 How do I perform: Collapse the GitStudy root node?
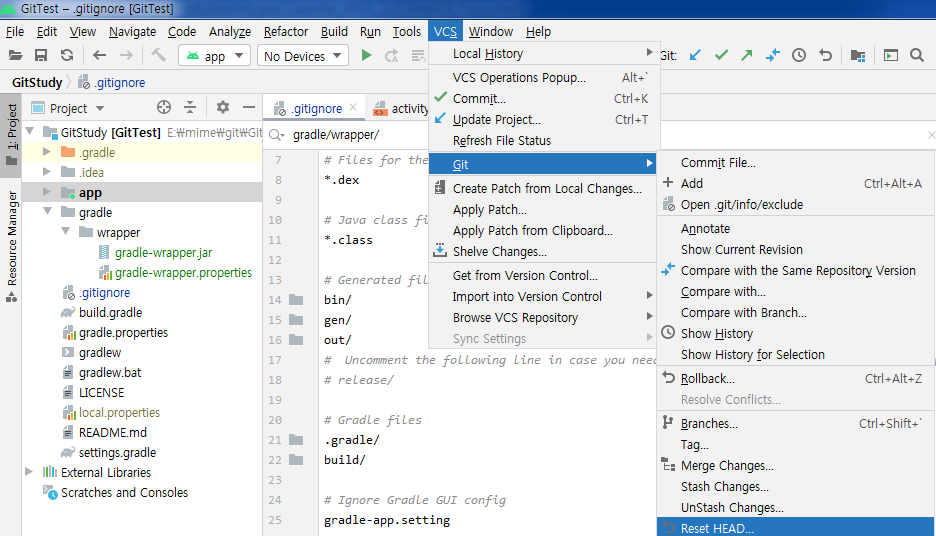point(29,131)
